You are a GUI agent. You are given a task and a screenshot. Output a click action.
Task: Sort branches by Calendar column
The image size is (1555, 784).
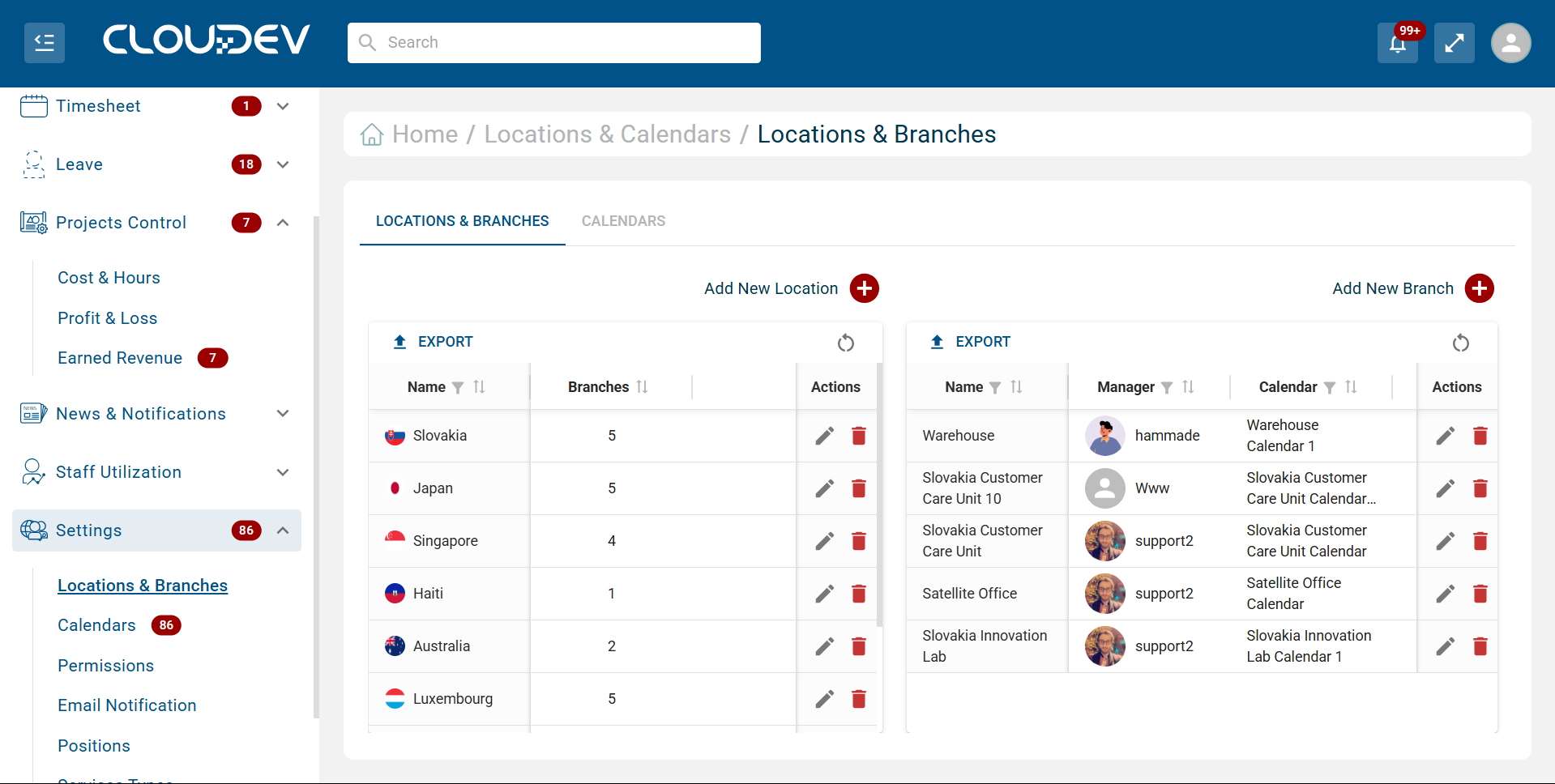[1351, 387]
